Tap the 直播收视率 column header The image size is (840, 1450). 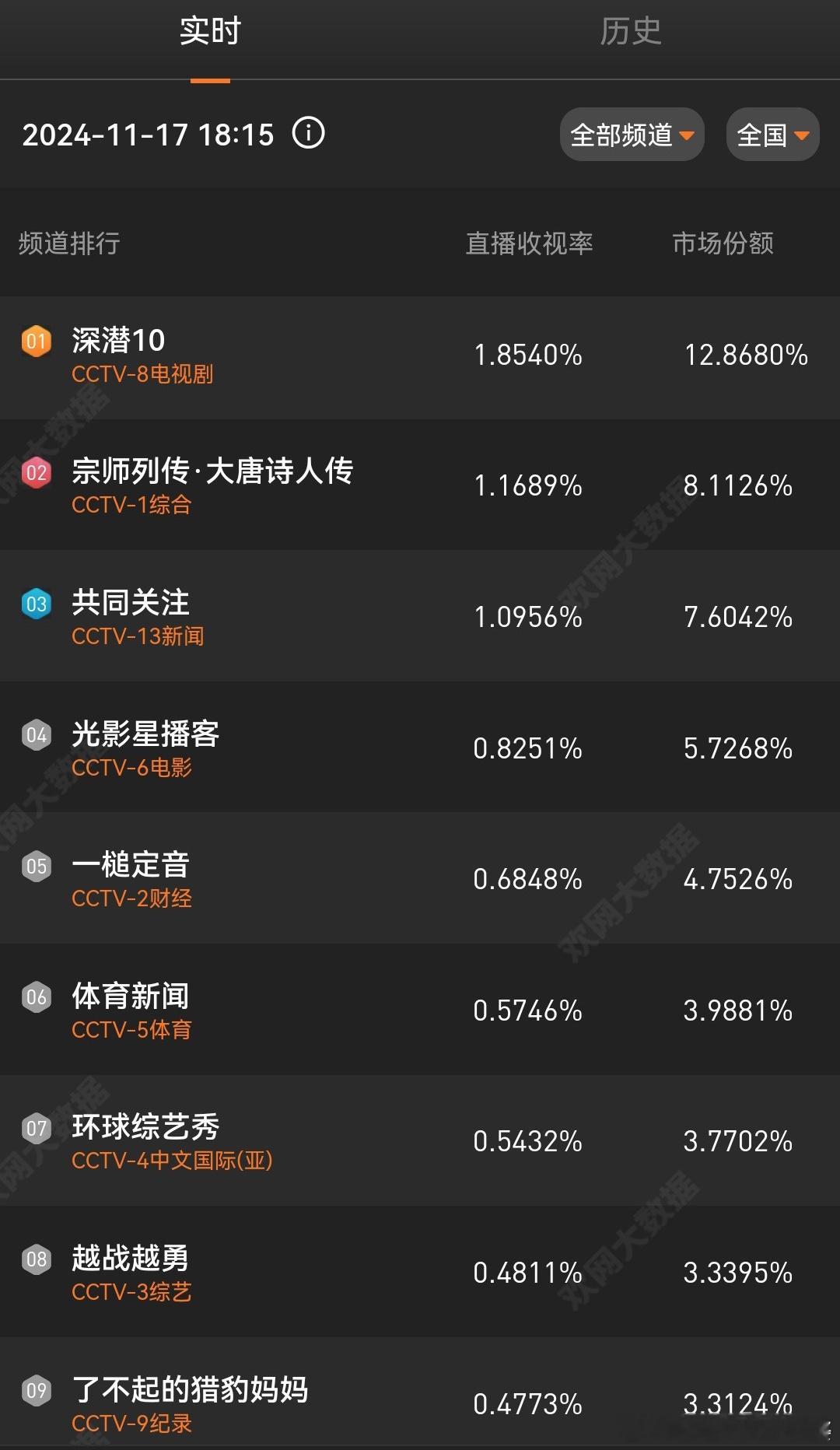(x=529, y=243)
